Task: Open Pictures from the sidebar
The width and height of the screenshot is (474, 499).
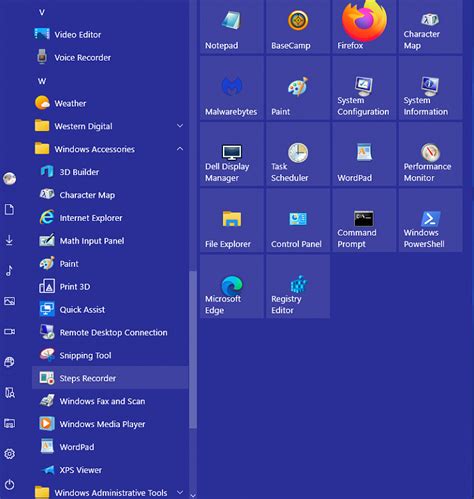Action: pyautogui.click(x=9, y=301)
